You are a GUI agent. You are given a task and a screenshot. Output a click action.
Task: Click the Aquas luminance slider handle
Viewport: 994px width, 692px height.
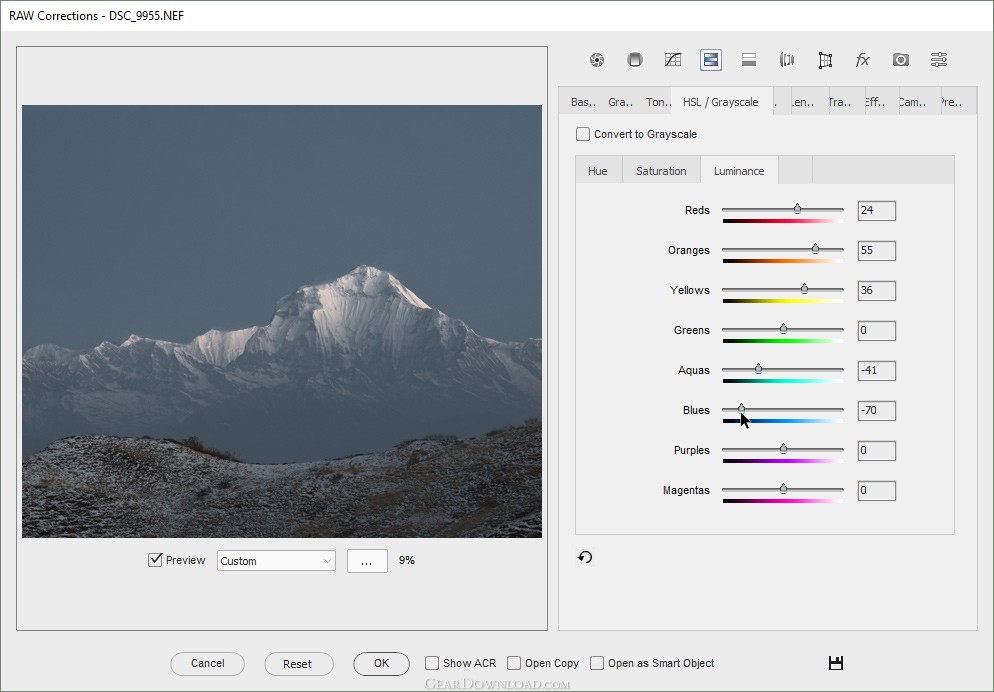(x=759, y=368)
